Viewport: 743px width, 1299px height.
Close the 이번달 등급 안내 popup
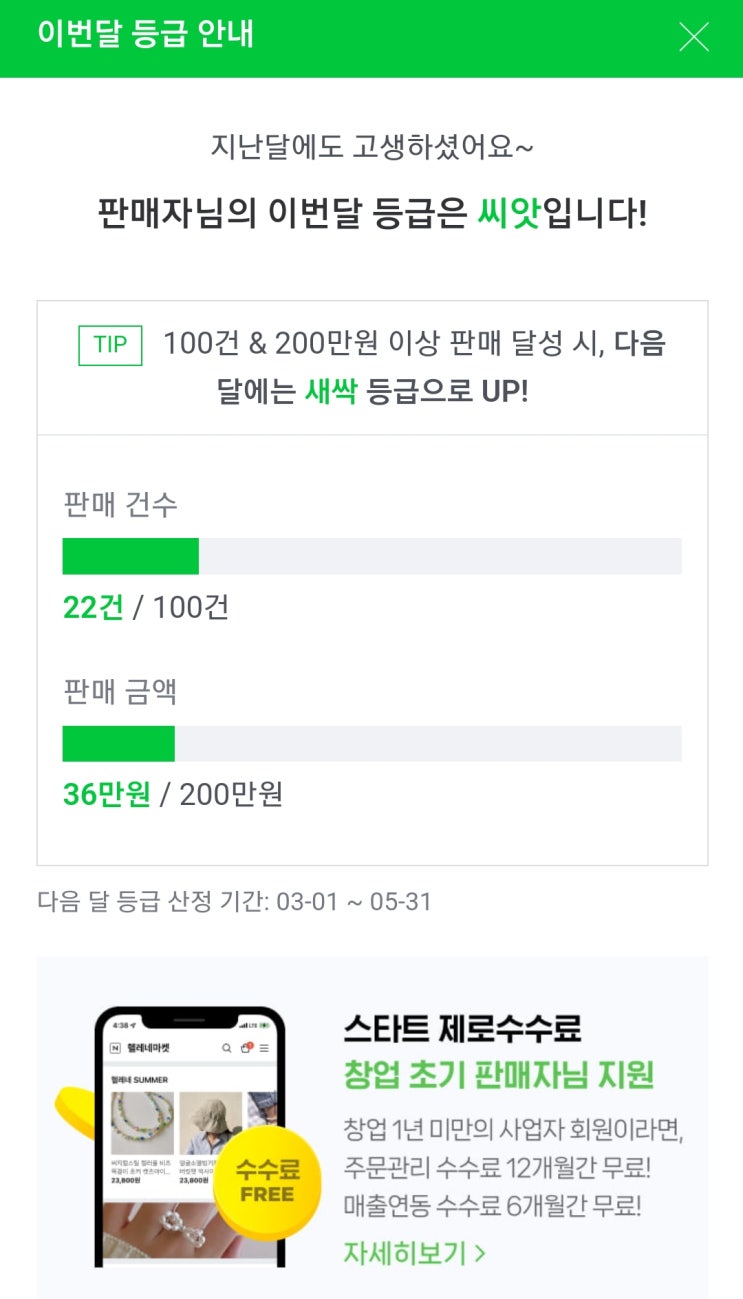point(693,37)
